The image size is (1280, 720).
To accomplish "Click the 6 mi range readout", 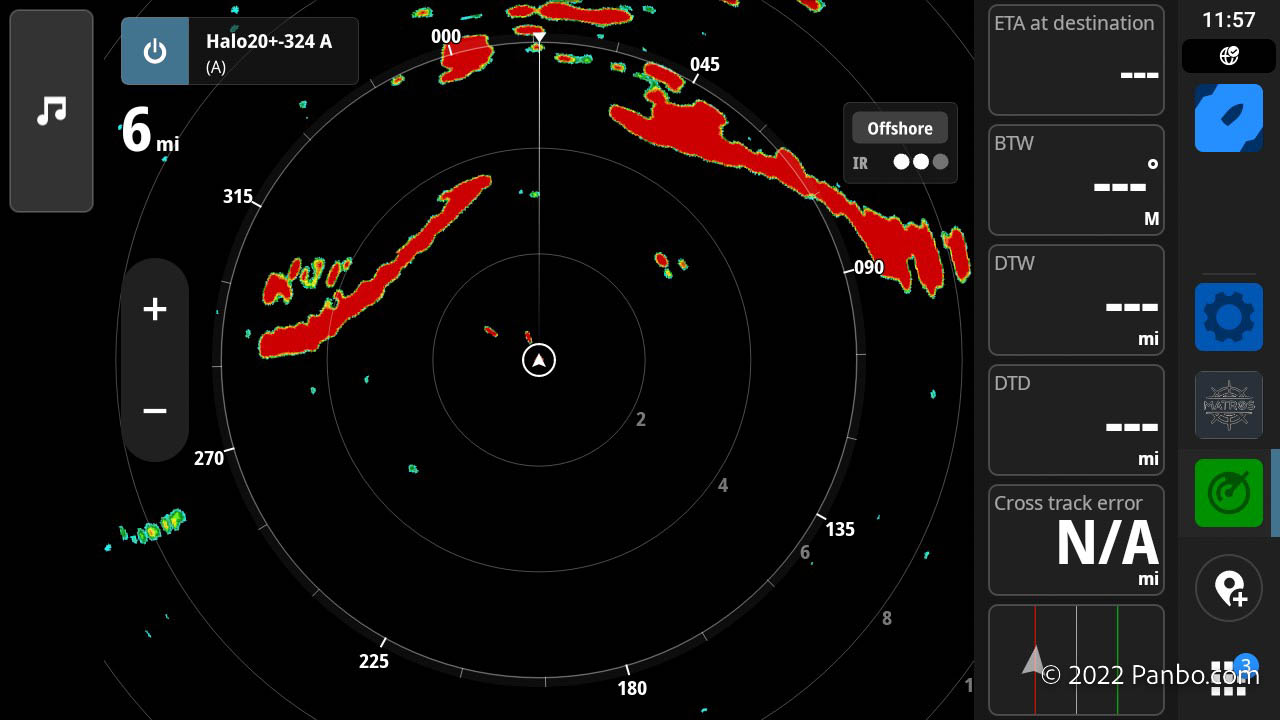I will (150, 131).
